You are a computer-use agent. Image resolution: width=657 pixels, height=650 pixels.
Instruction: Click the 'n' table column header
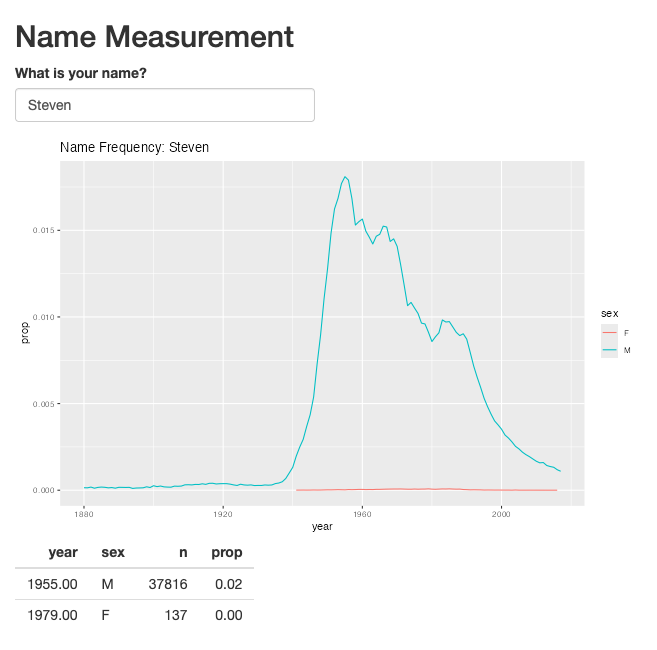(x=183, y=552)
